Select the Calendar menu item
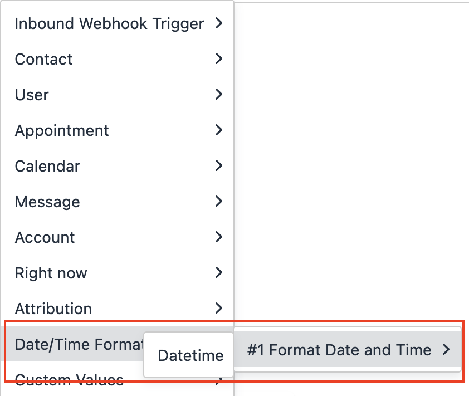Screen dimensions: 469x396 117,166
